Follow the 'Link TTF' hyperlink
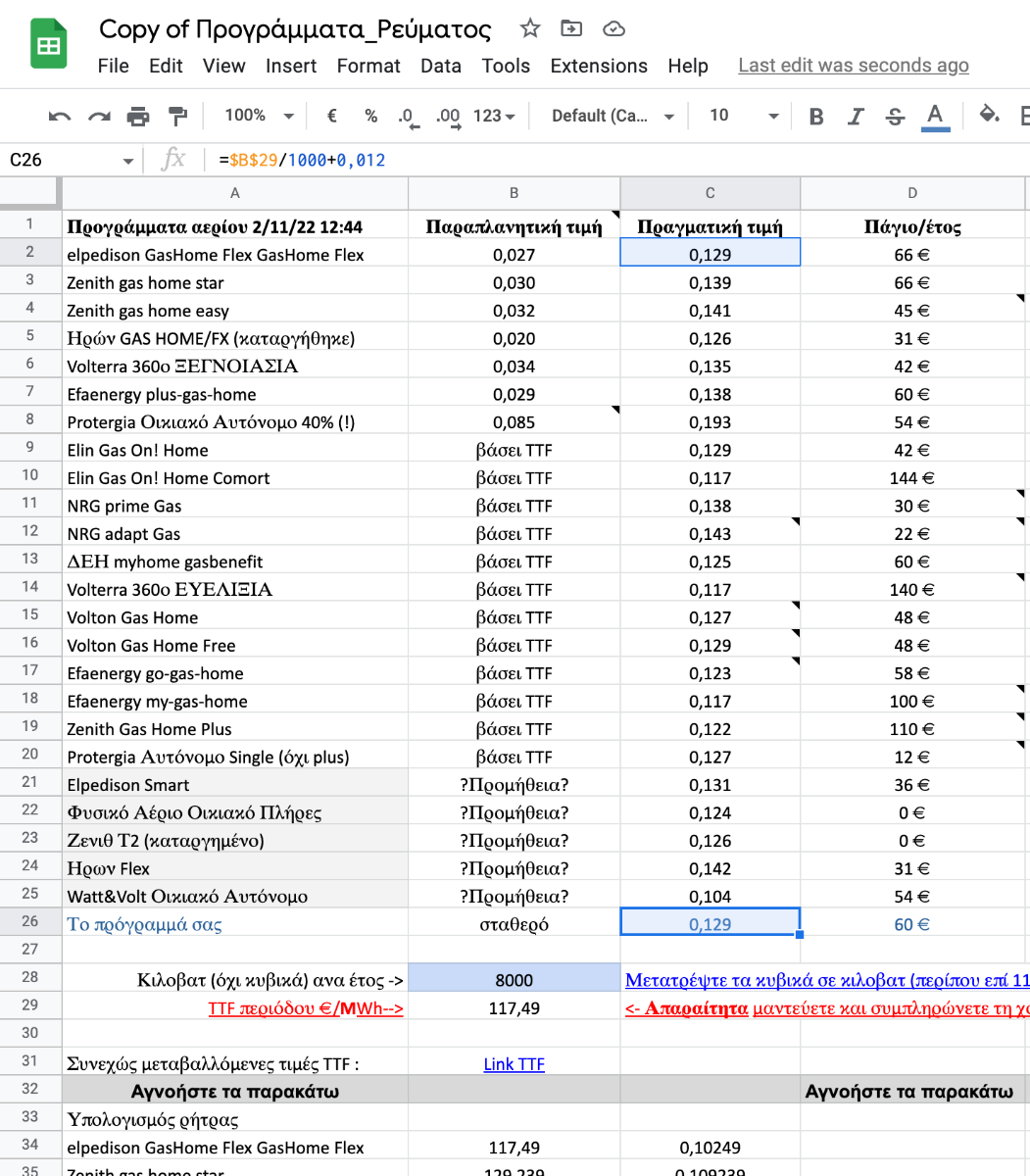Image resolution: width=1030 pixels, height=1176 pixels. 515,1064
